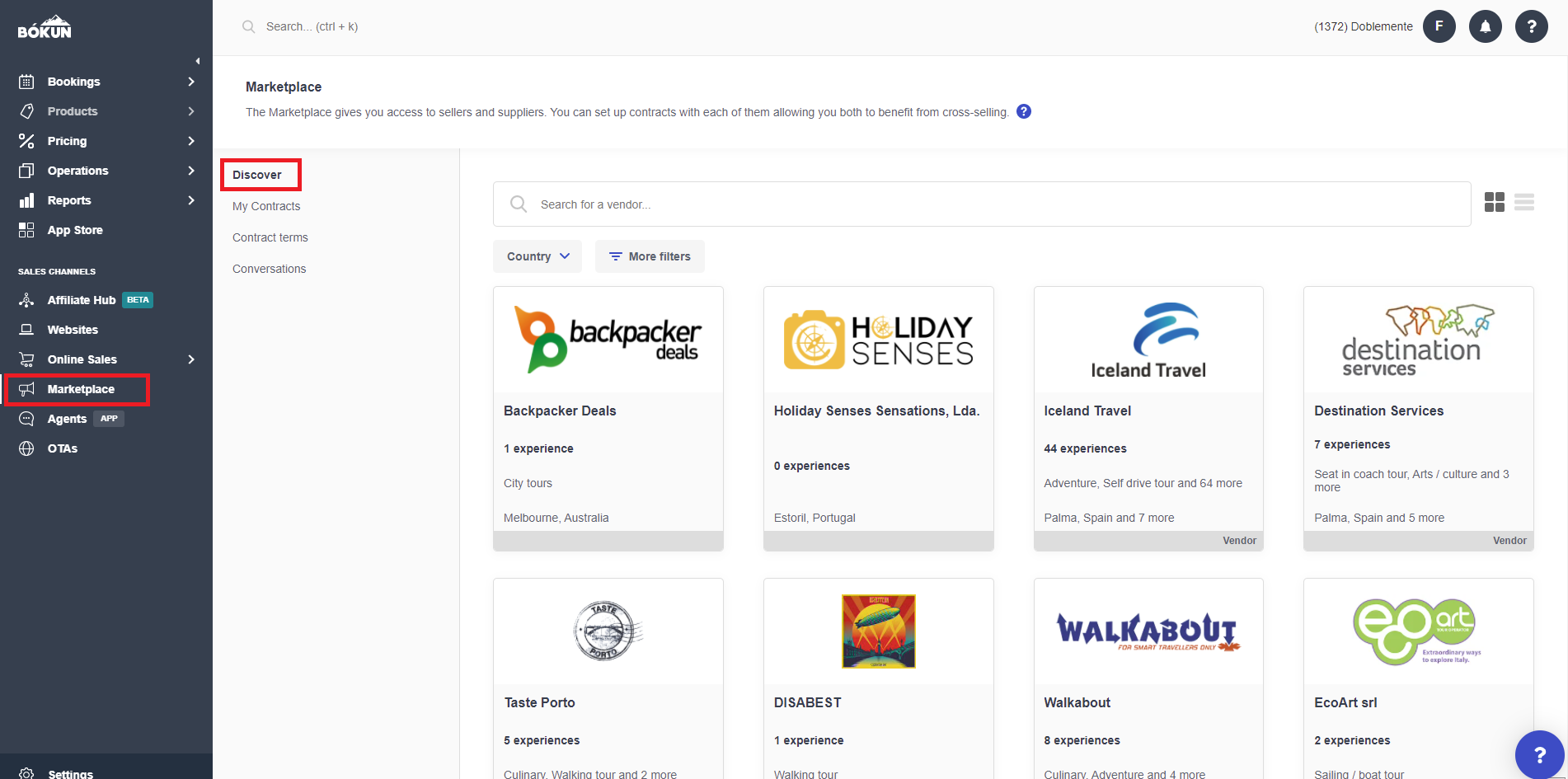Viewport: 1568px width, 779px height.
Task: Click the Reports bar chart icon
Action: click(x=26, y=200)
